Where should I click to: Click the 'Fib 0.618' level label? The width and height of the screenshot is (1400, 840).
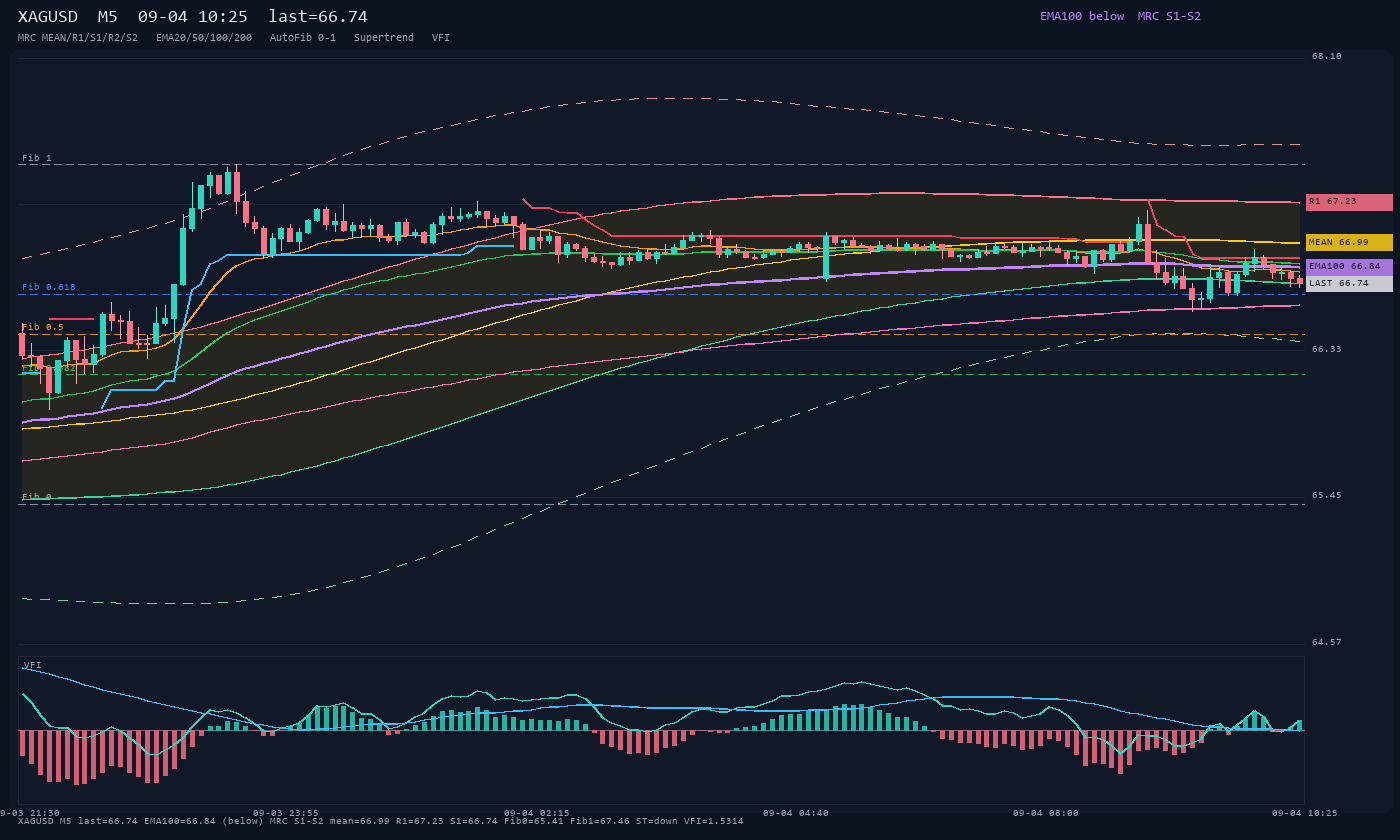49,288
